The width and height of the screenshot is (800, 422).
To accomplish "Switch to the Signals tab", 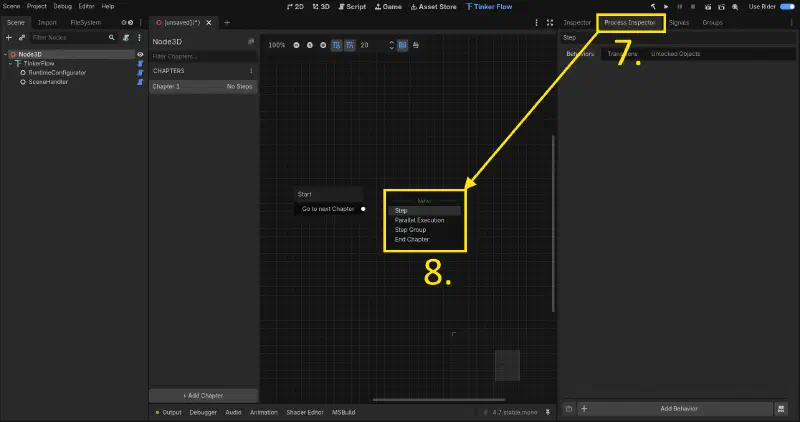I will [679, 22].
